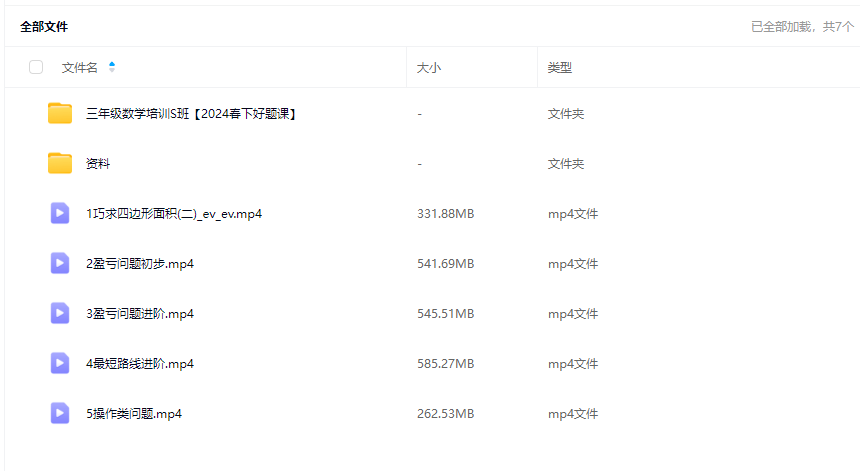Open file name 3盈亏问题进阶.mp4
860x471 pixels.
point(140,314)
